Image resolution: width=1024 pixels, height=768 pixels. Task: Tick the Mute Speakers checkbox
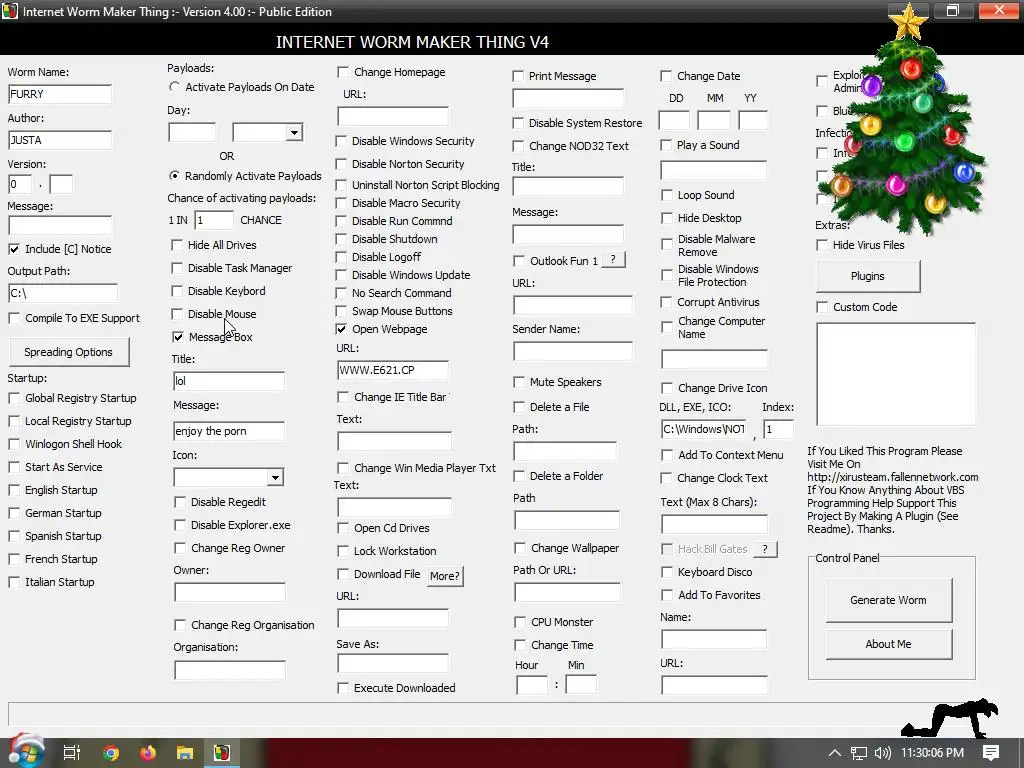click(x=519, y=382)
